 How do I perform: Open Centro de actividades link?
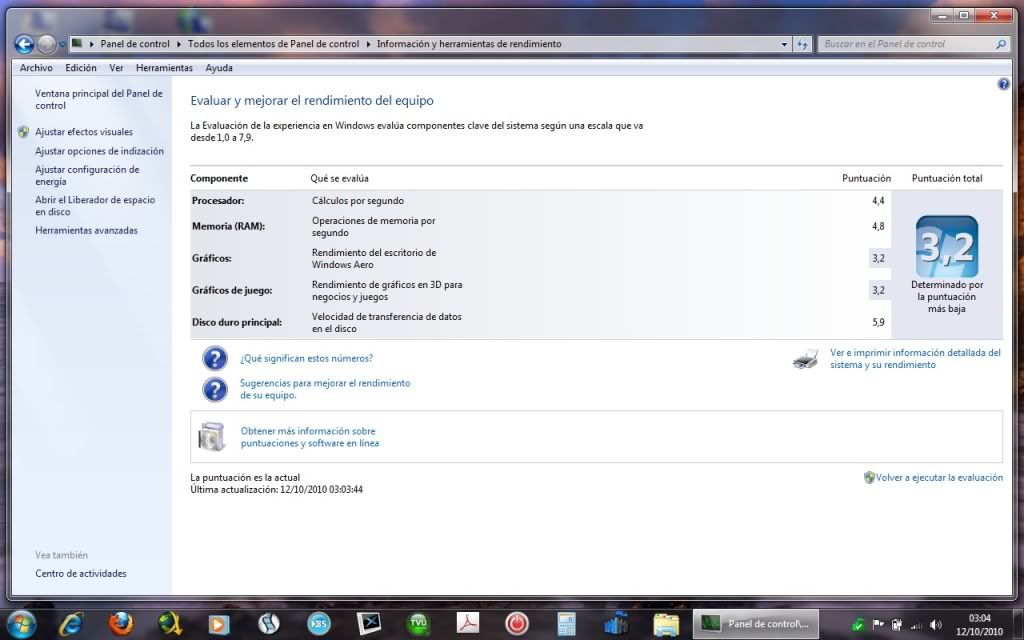(81, 573)
